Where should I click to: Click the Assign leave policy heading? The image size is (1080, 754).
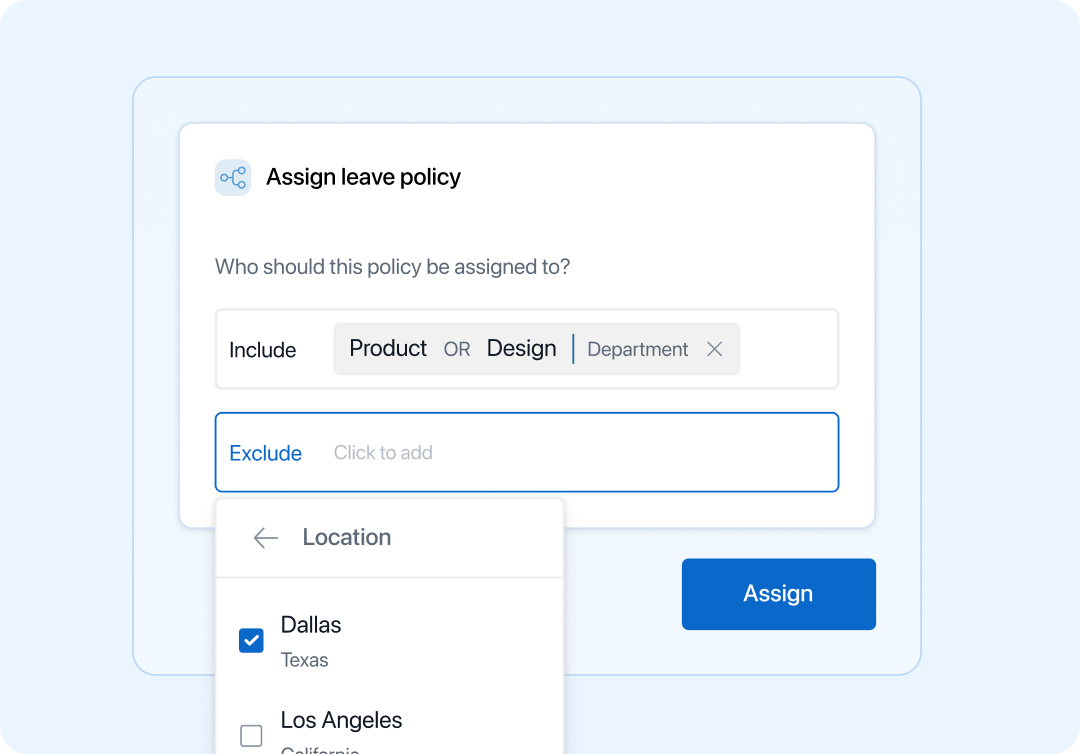click(x=363, y=177)
